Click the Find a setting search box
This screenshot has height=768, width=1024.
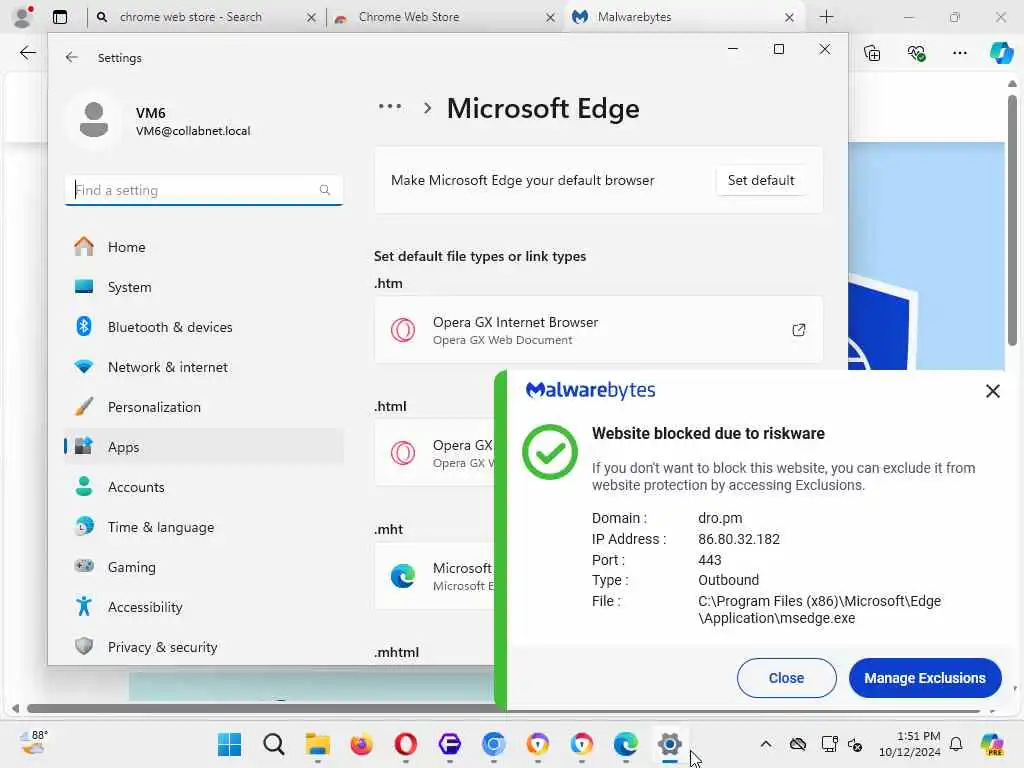[x=204, y=190]
